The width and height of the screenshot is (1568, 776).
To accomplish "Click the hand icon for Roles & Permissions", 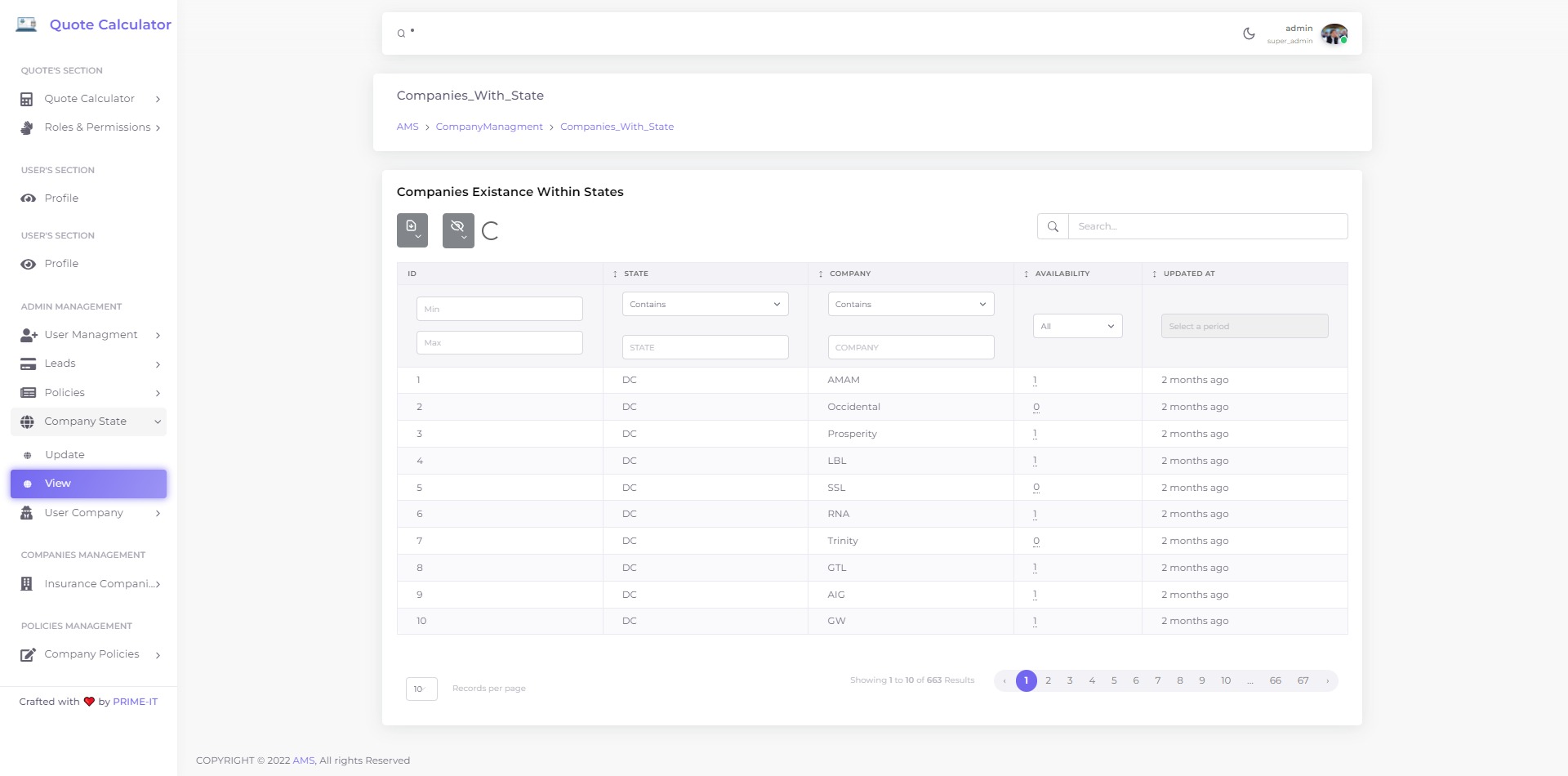I will [27, 127].
